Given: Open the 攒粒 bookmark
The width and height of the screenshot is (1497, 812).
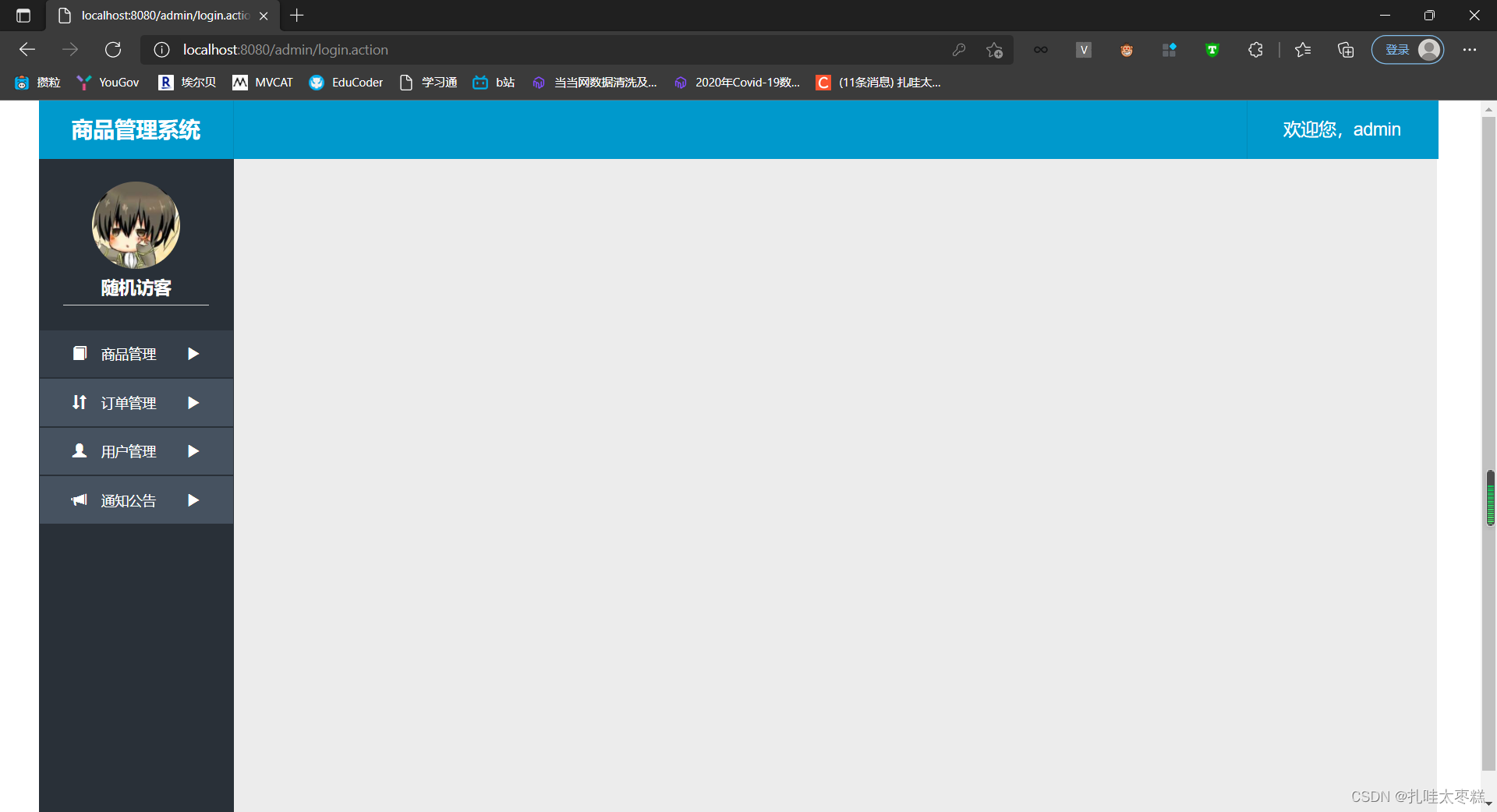Looking at the screenshot, I should click(38, 83).
